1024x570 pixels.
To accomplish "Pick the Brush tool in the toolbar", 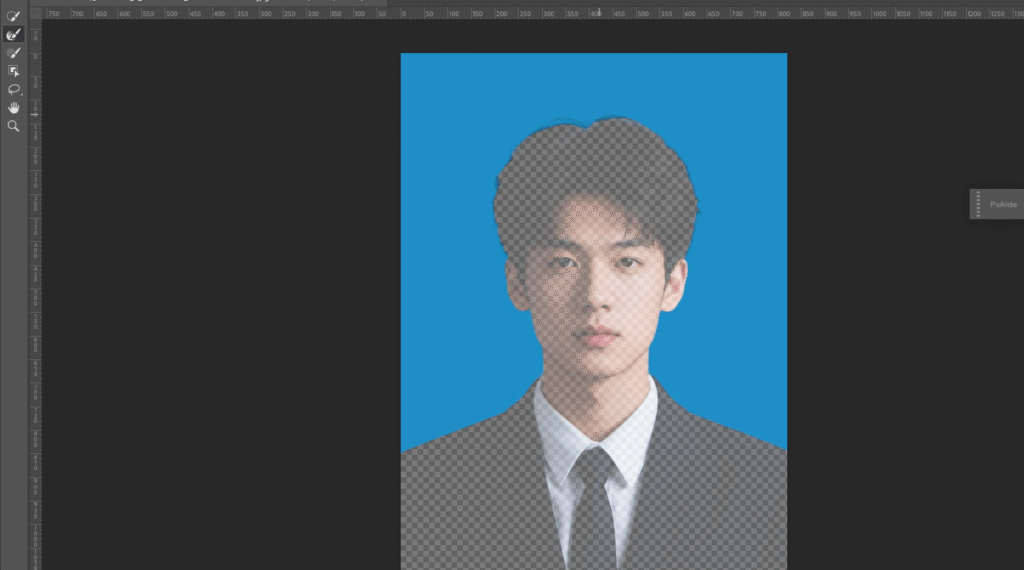I will (x=14, y=52).
